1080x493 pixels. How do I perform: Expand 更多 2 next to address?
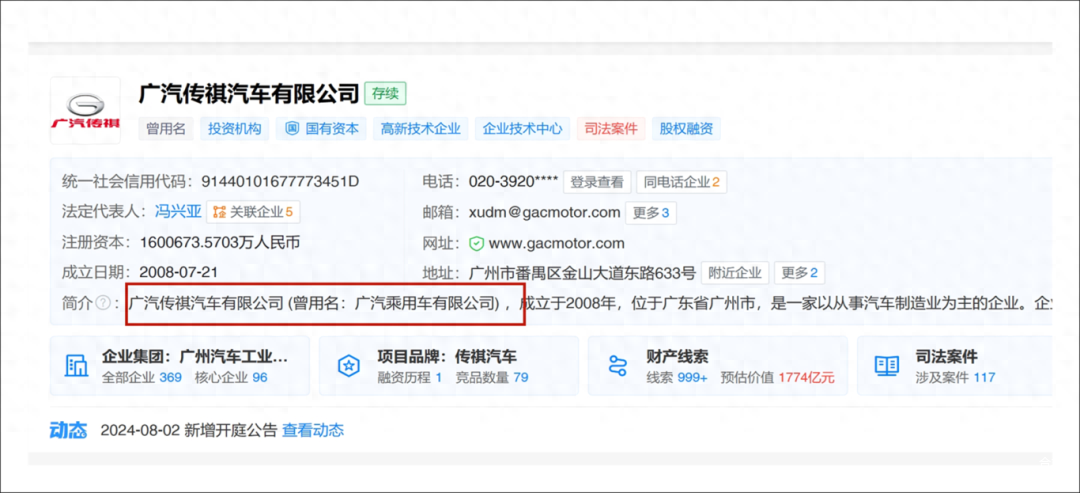tap(800, 273)
